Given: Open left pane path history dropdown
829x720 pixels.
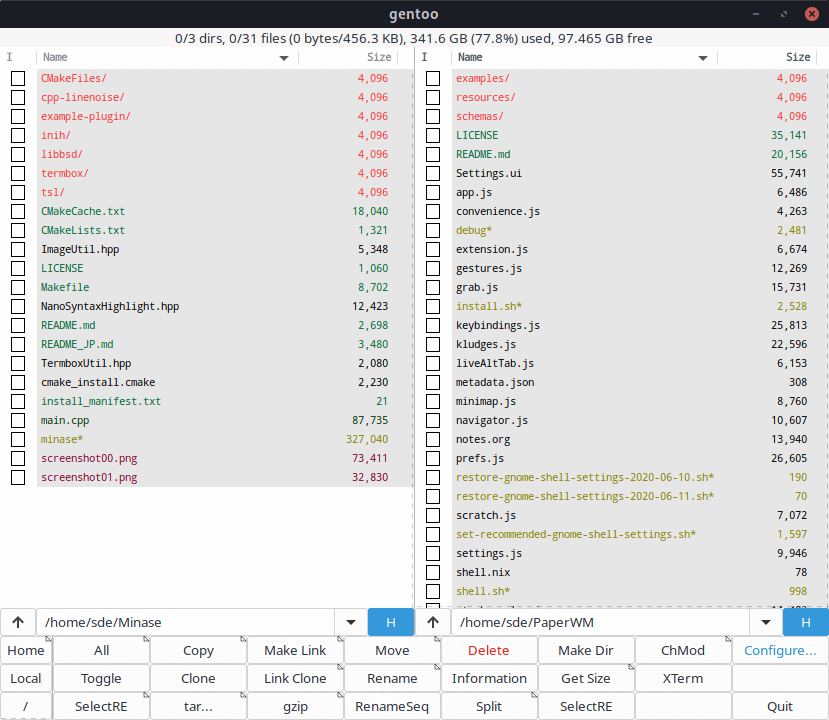Looking at the screenshot, I should (351, 622).
